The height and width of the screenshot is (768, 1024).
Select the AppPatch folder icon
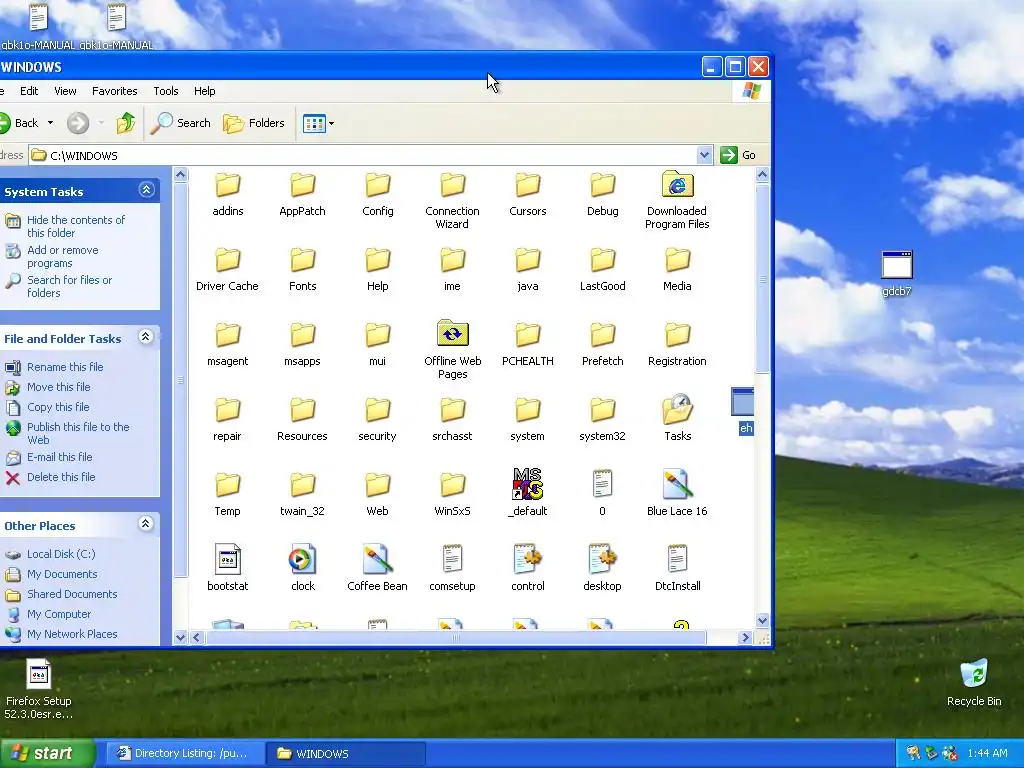click(302, 185)
